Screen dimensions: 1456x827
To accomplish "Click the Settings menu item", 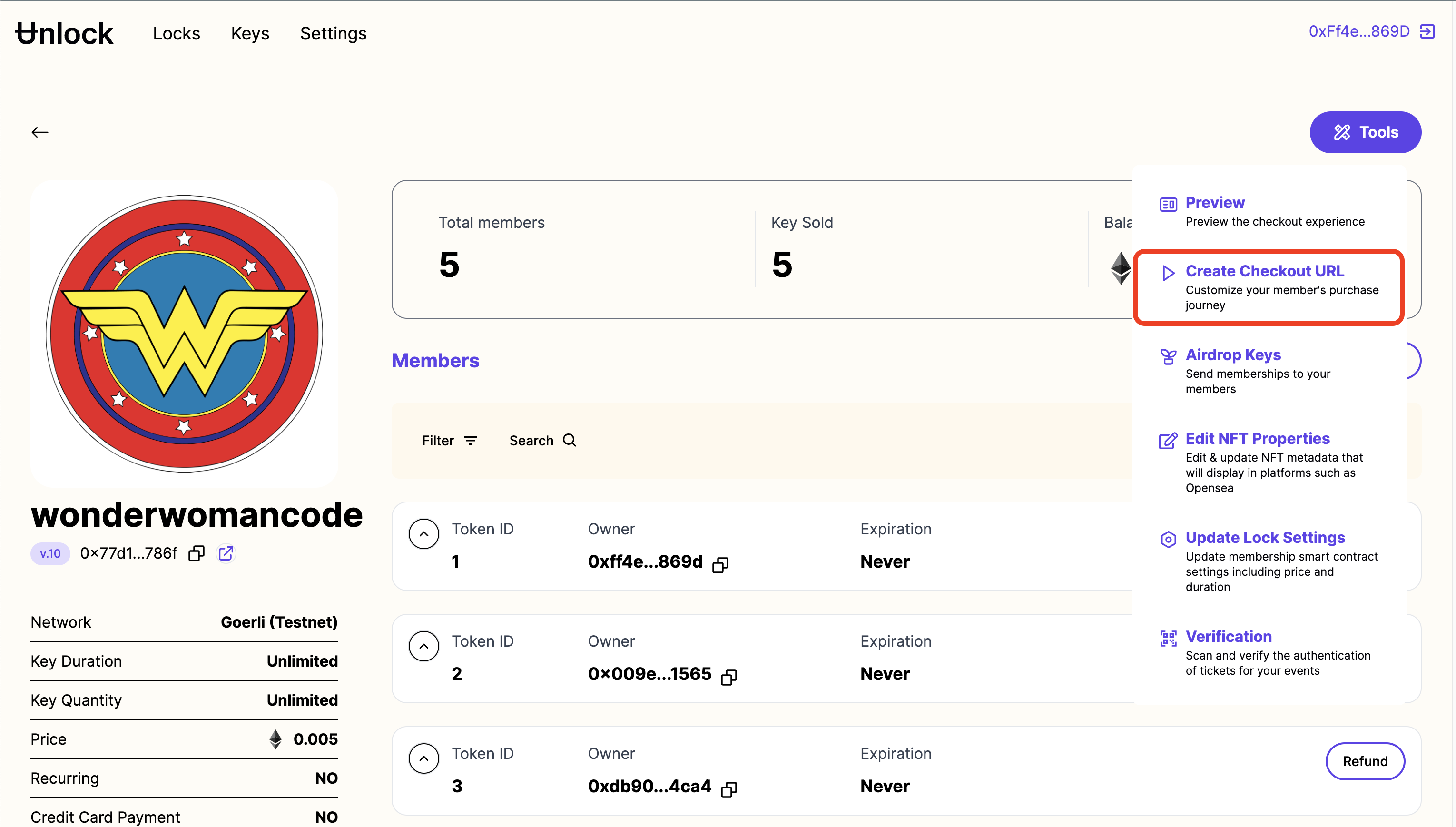I will tap(333, 33).
